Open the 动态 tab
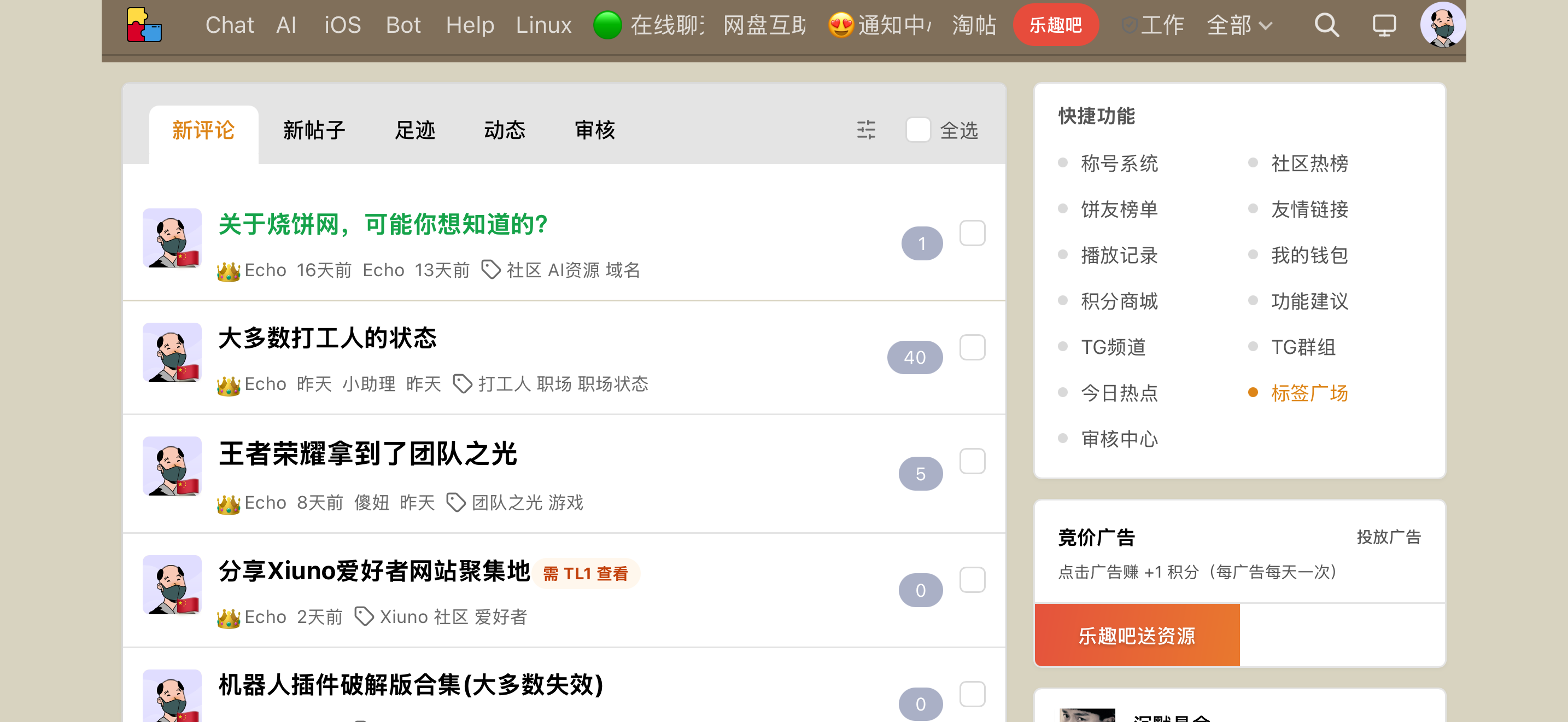The image size is (1568, 722). click(x=505, y=130)
